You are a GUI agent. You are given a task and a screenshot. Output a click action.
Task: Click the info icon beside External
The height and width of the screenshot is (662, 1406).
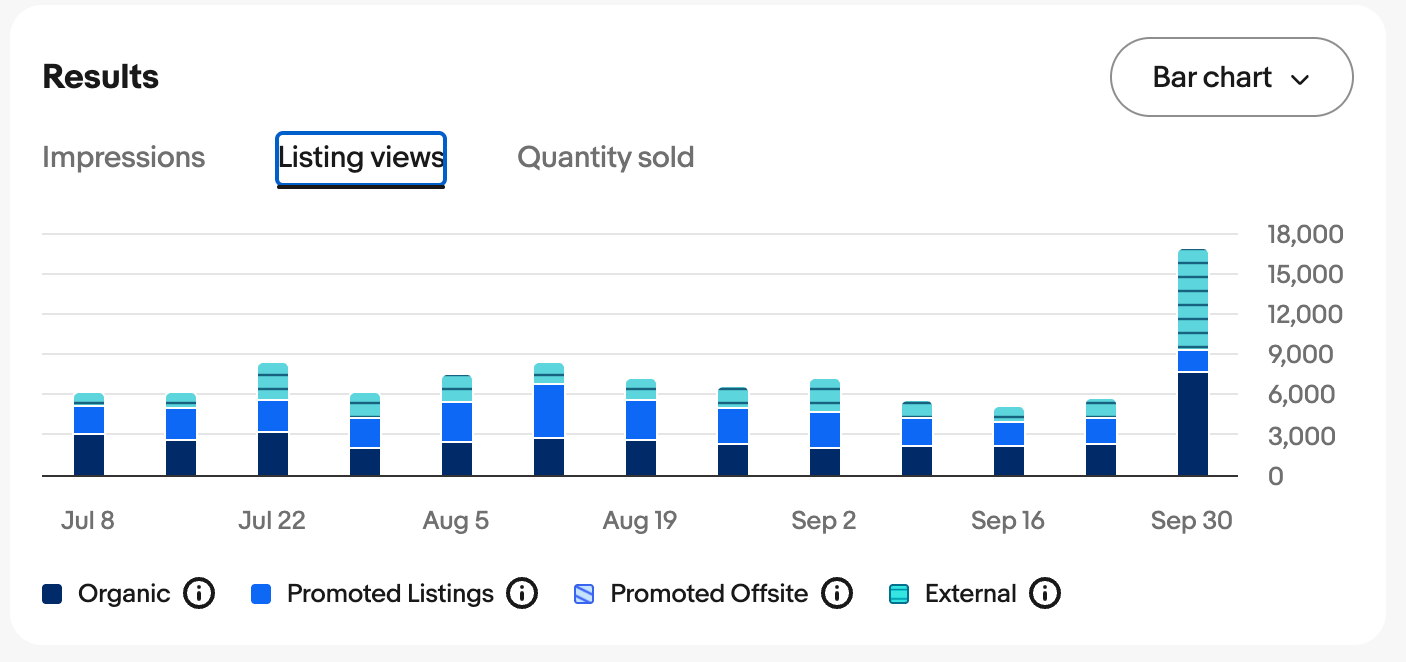click(1045, 594)
